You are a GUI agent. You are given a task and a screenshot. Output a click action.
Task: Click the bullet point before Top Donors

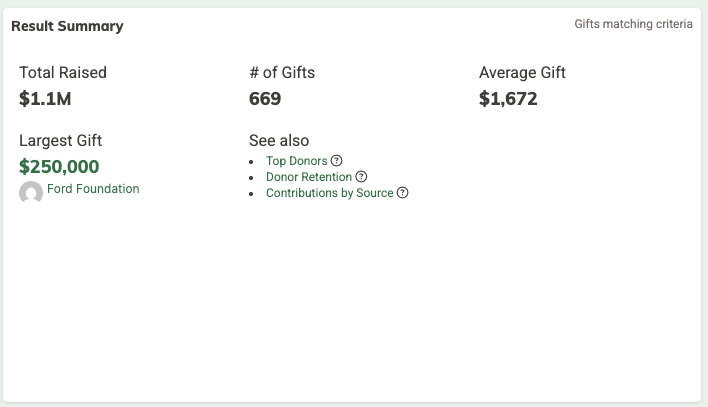[x=252, y=162]
